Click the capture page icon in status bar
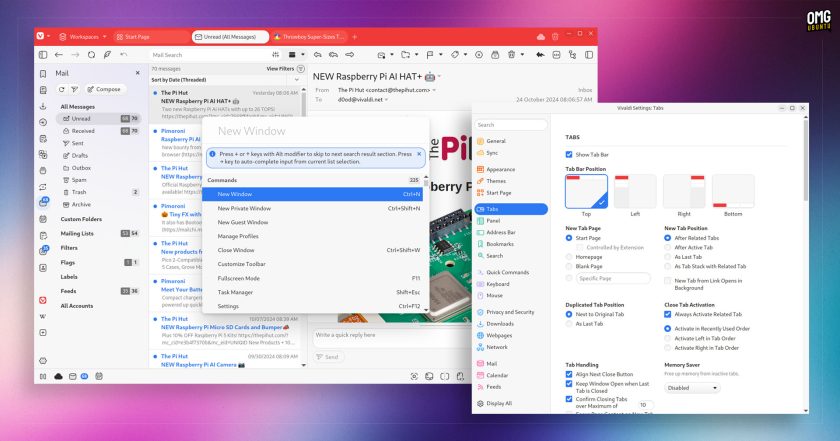Screen dimensions: 840x441 click(414, 376)
